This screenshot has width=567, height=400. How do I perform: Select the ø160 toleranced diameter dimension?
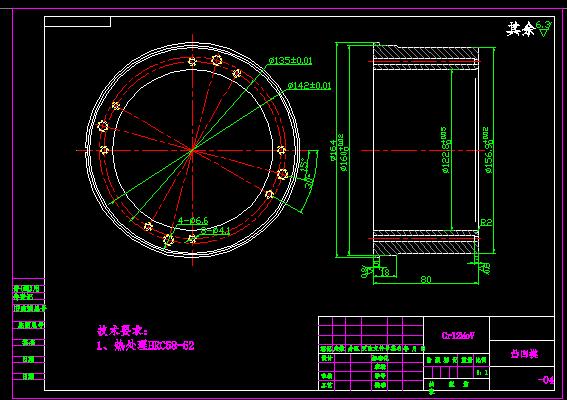coord(344,153)
